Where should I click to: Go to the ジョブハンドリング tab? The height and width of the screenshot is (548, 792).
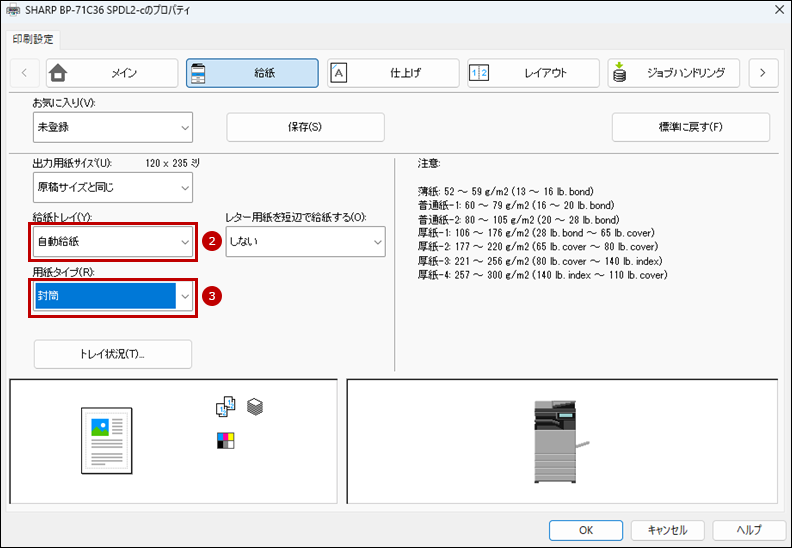coord(673,73)
